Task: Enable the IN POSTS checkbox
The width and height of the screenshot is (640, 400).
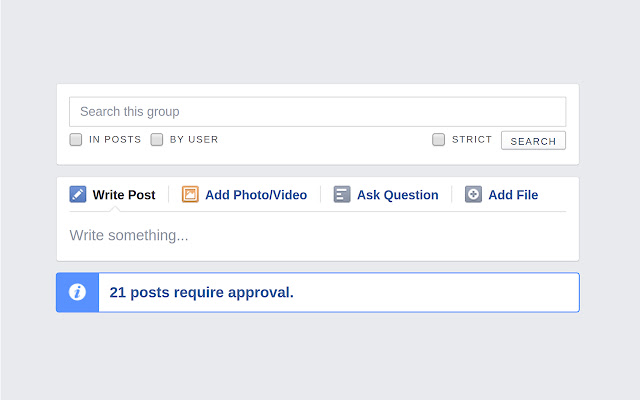Action: tap(76, 140)
